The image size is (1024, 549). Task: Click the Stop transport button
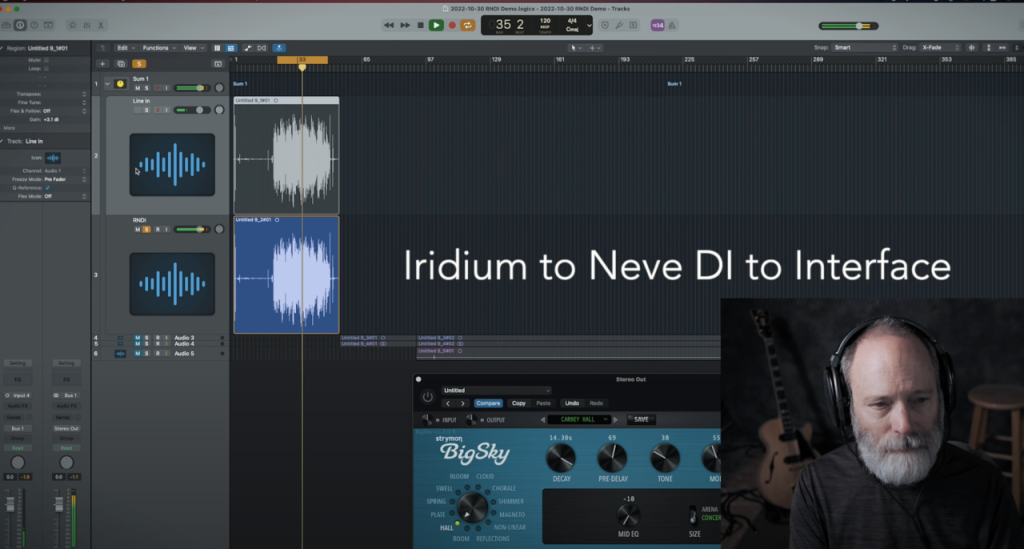tap(421, 25)
